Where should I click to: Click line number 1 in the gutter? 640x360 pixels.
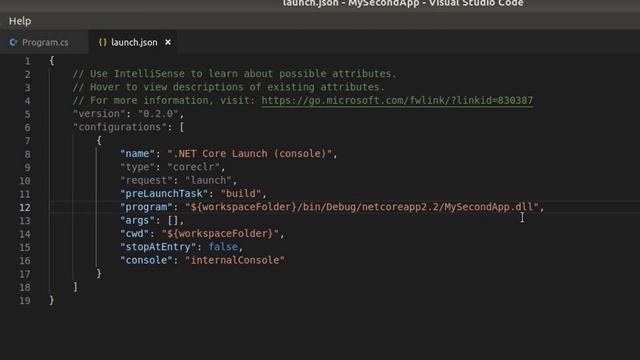pyautogui.click(x=27, y=61)
